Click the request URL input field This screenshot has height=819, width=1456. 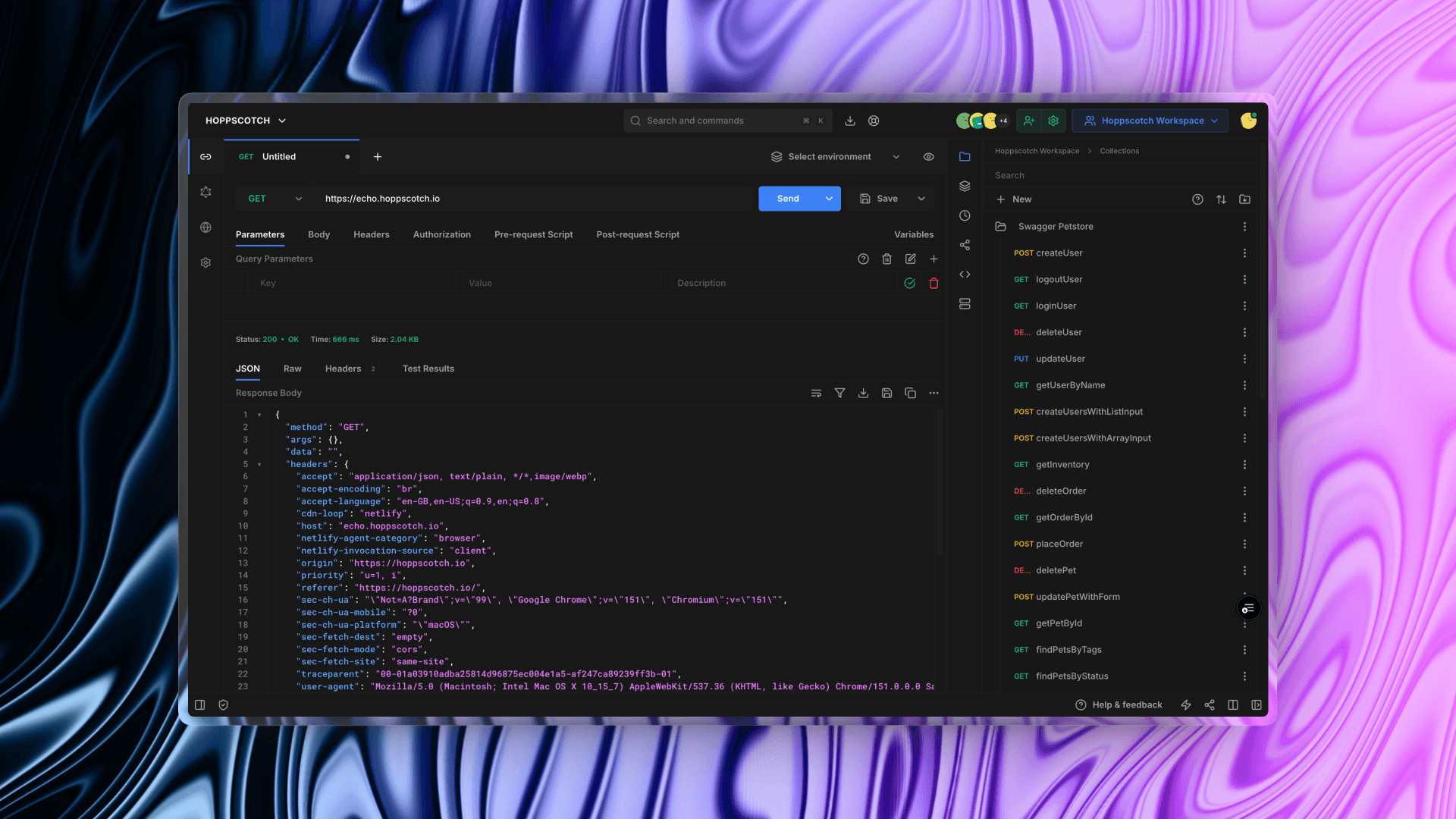535,199
